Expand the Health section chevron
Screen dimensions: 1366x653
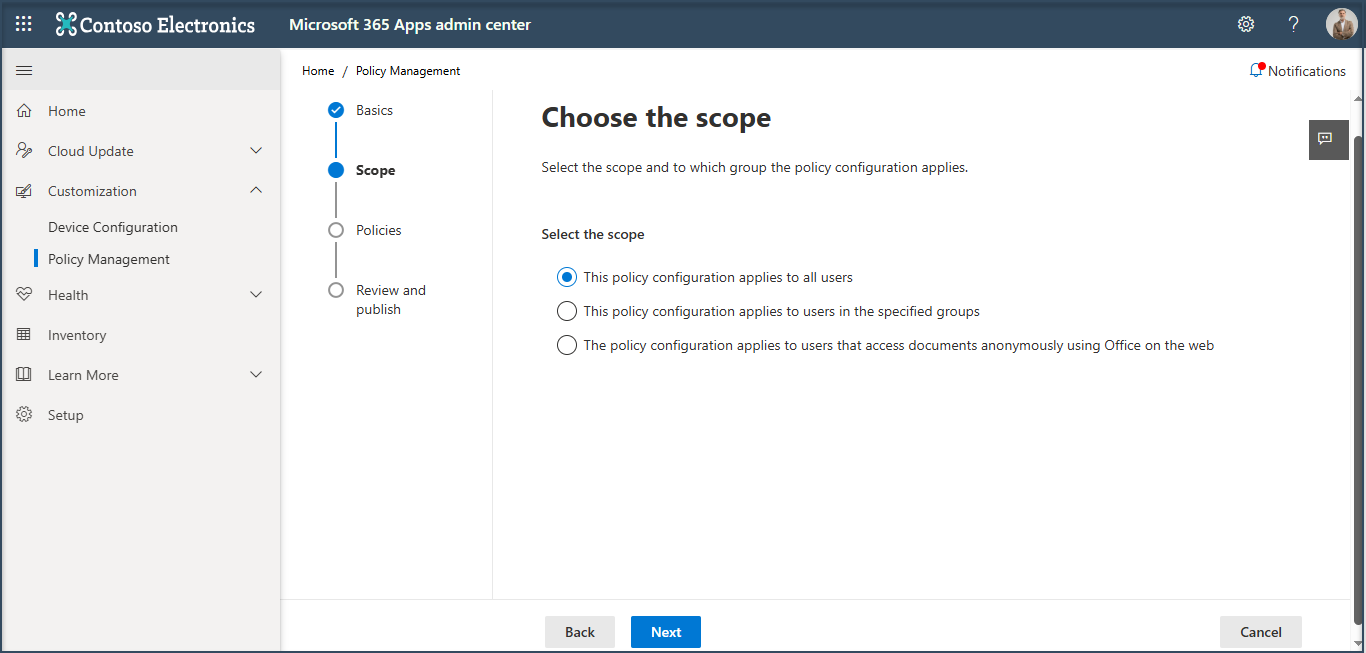pyautogui.click(x=256, y=295)
